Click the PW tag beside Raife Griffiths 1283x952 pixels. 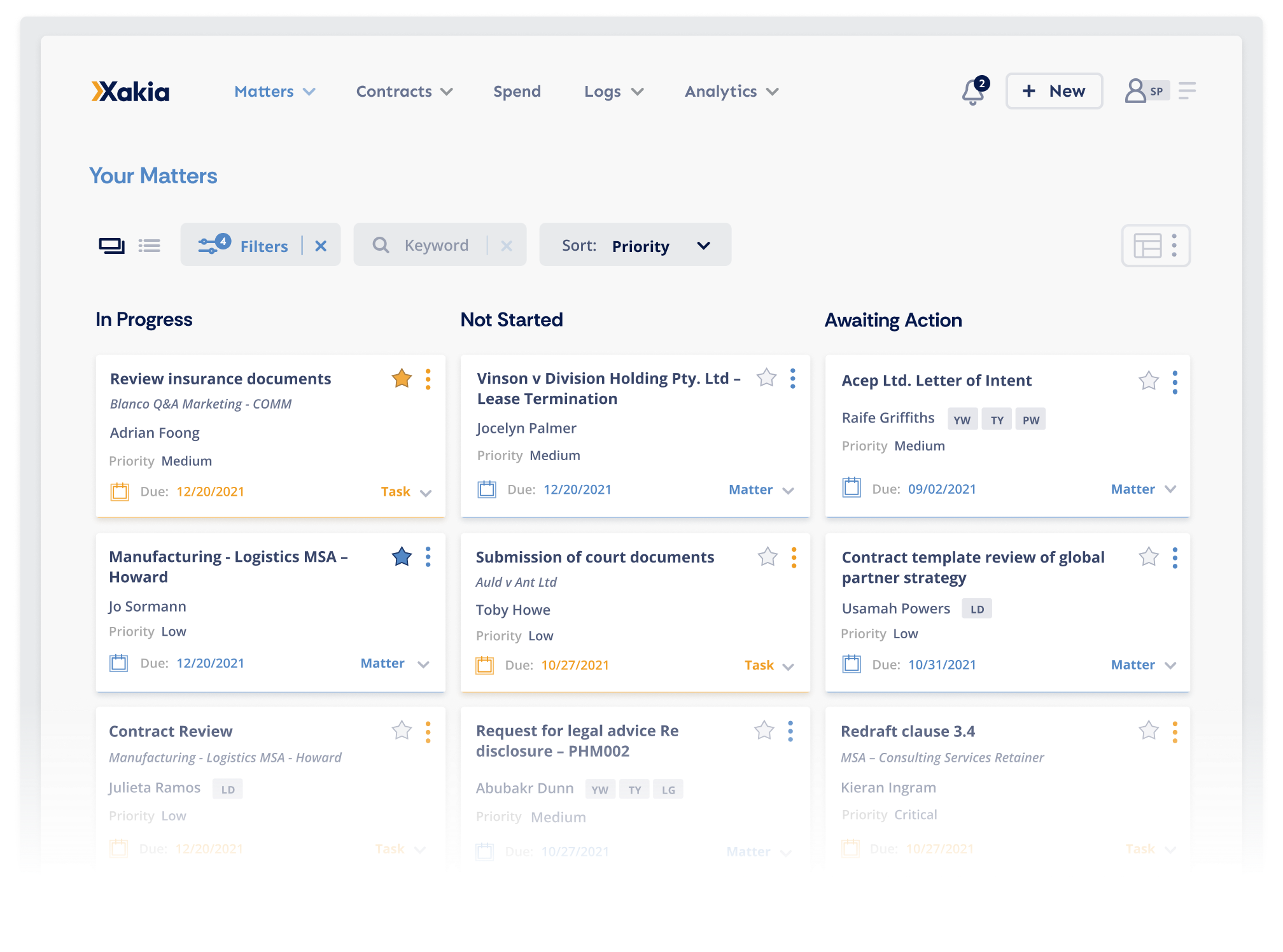(1030, 419)
